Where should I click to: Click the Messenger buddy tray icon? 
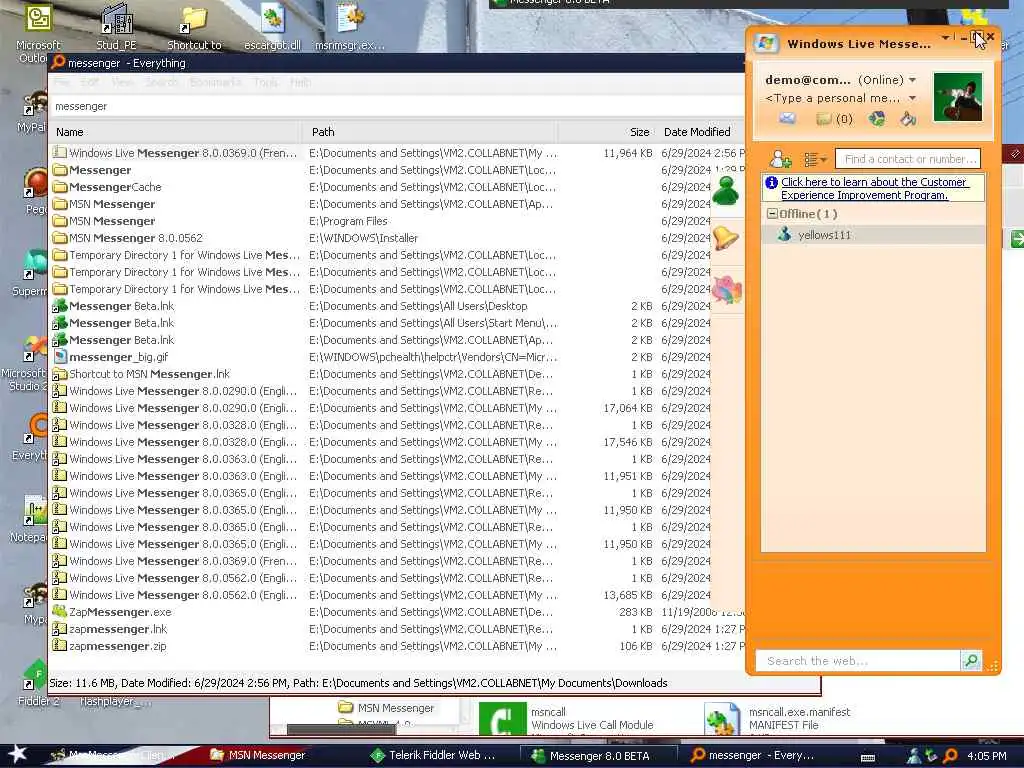pos(914,756)
